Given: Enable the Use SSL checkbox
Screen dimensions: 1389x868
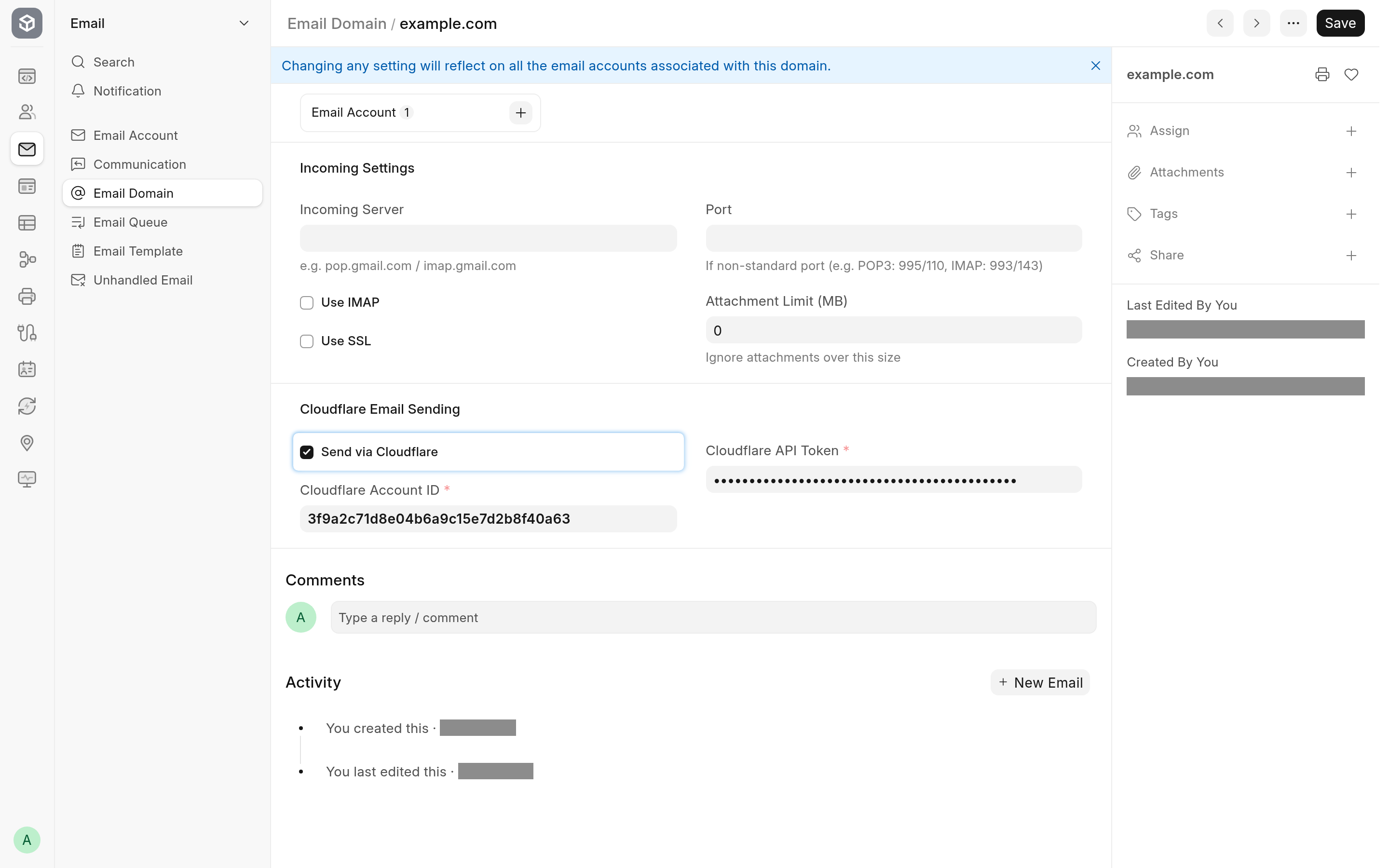Looking at the screenshot, I should [307, 341].
